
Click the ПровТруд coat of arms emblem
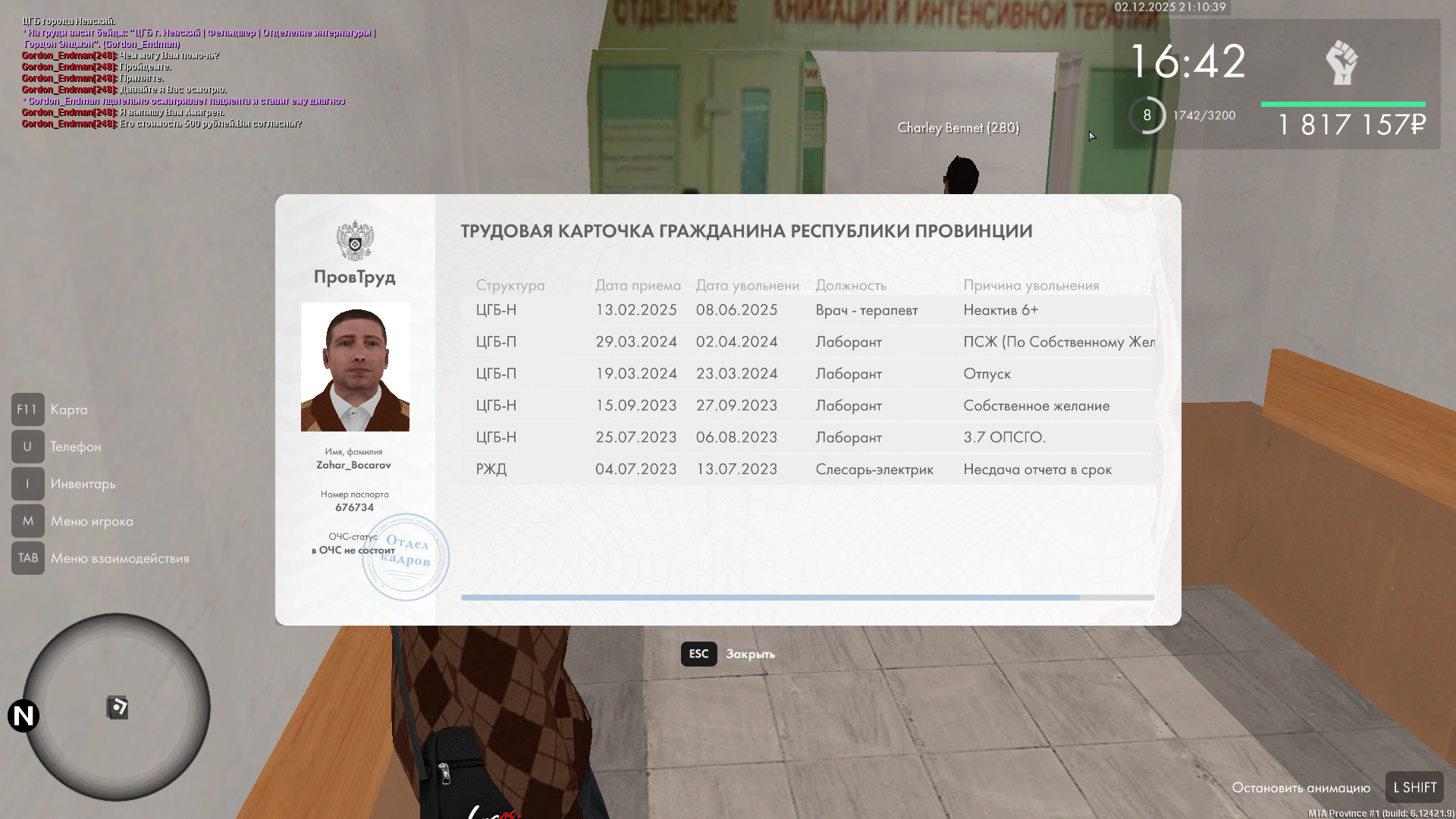tap(355, 241)
